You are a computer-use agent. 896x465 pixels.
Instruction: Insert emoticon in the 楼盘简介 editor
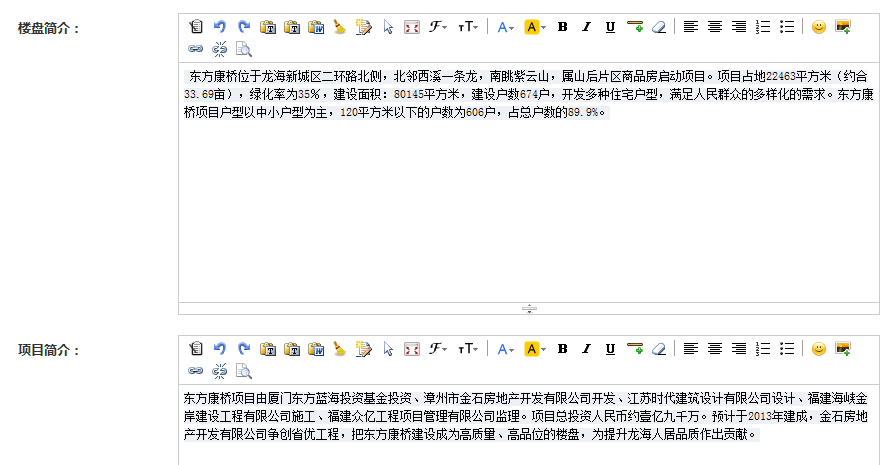click(x=819, y=27)
